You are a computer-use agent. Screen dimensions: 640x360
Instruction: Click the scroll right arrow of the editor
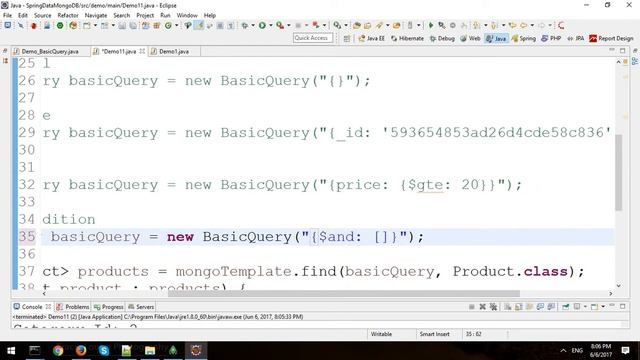(611, 293)
